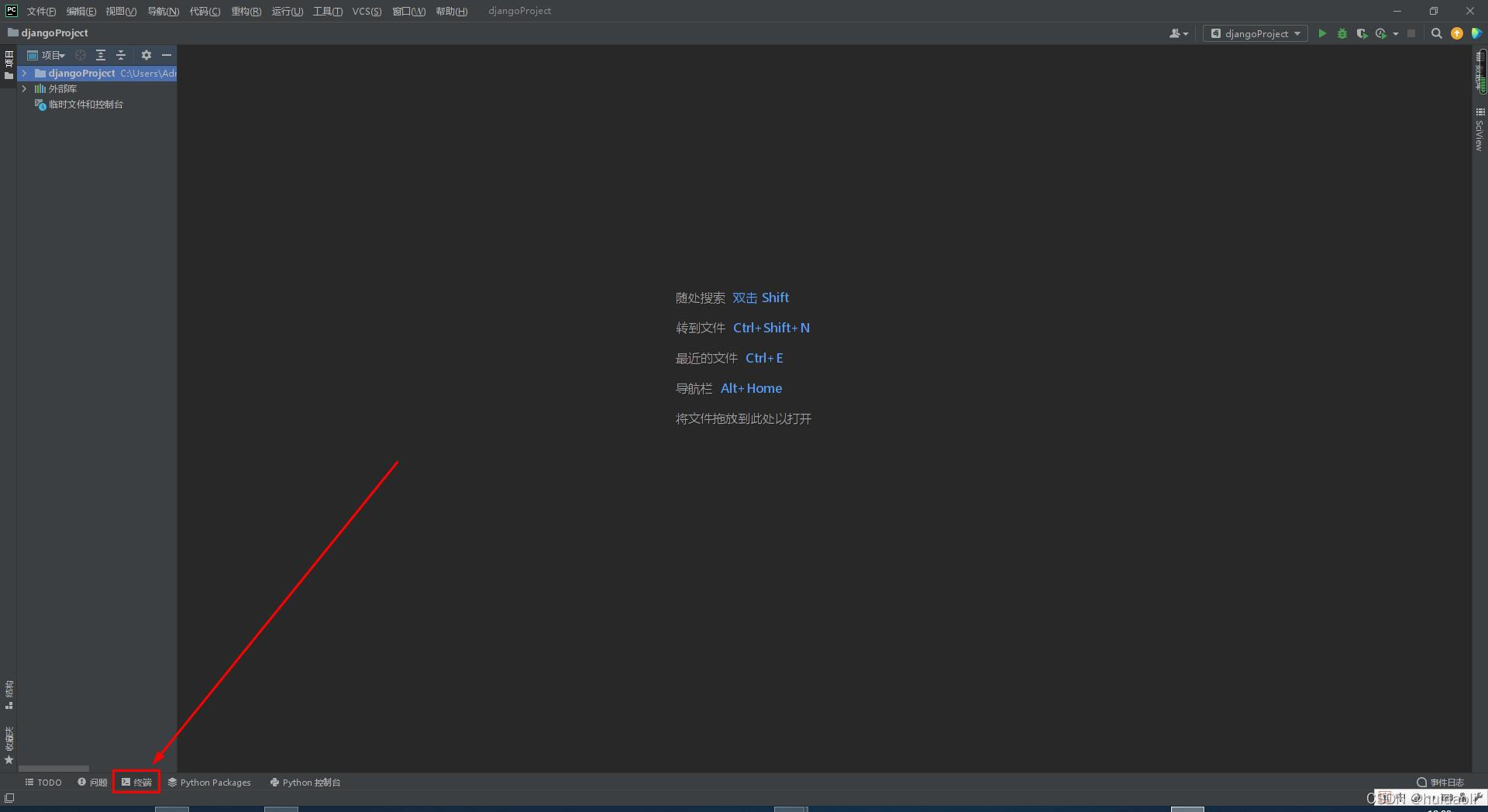The height and width of the screenshot is (812, 1488).
Task: Open the 终端 terminal tab
Action: click(x=136, y=783)
